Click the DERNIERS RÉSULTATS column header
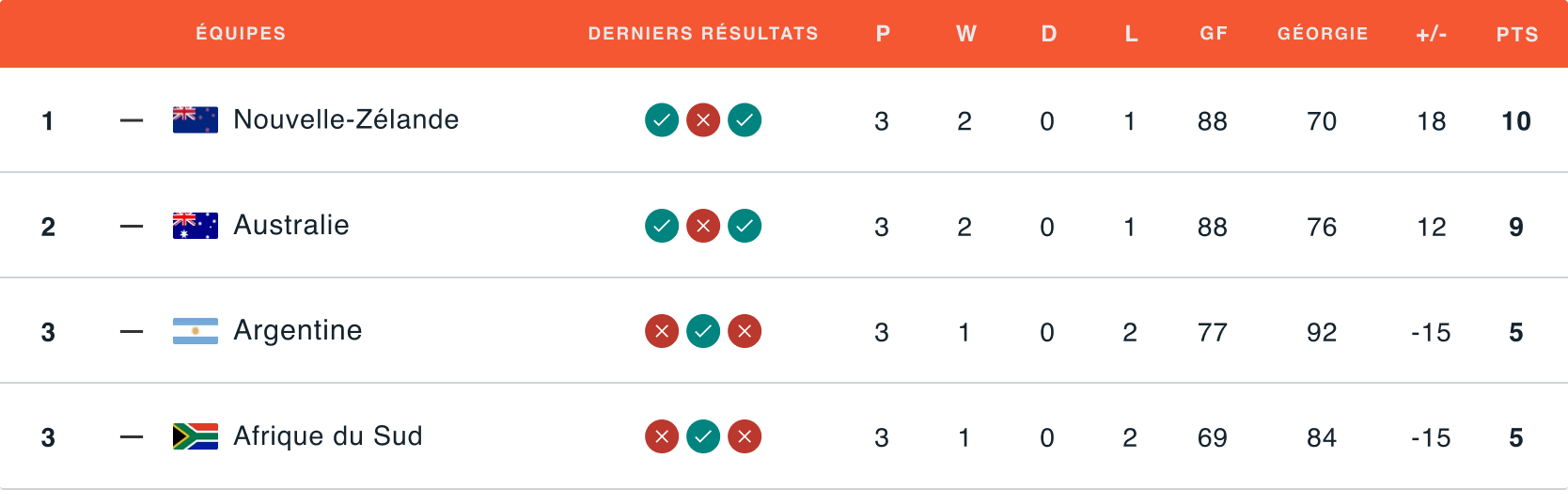The image size is (1568, 490). click(x=703, y=34)
